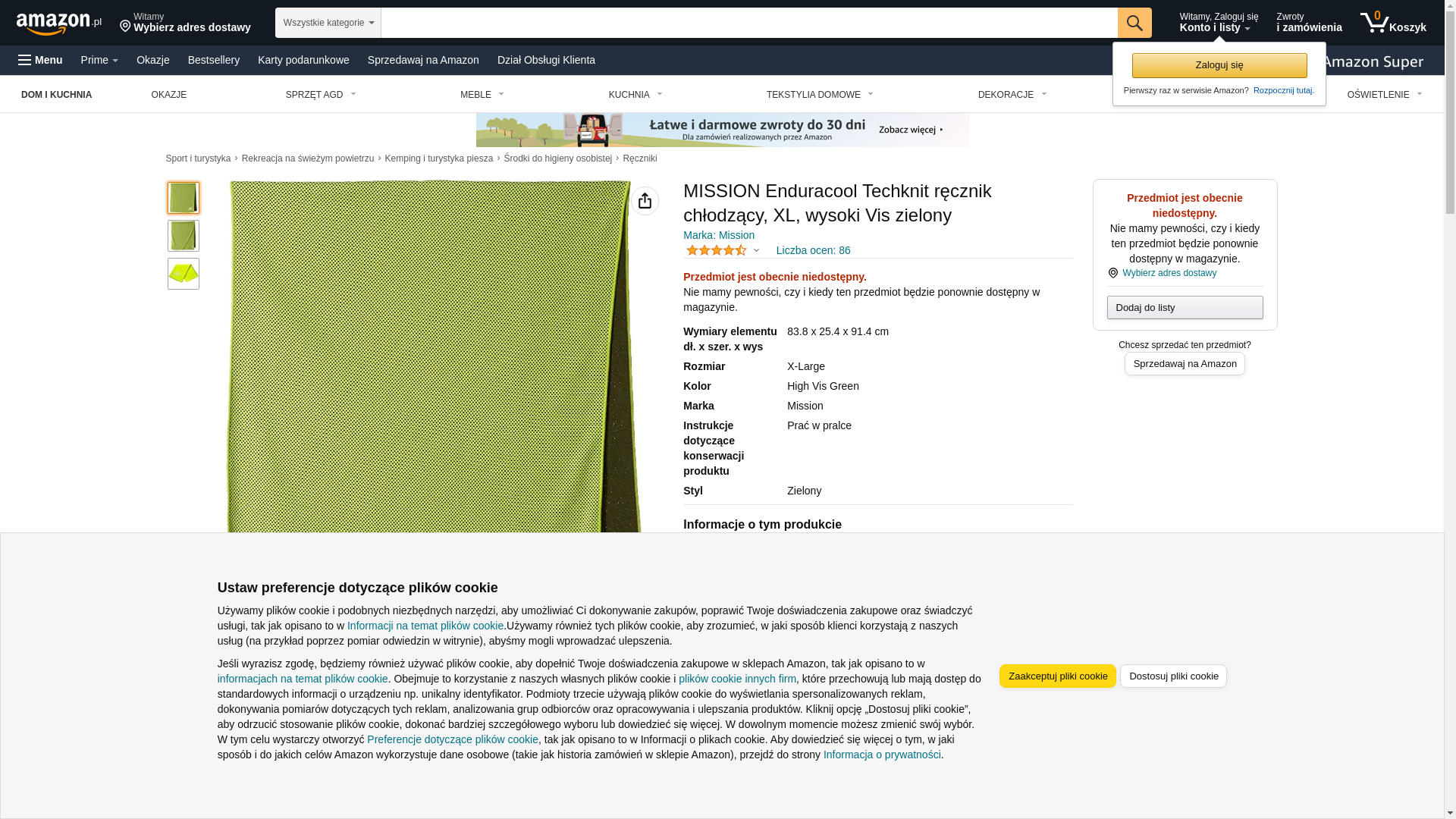Click the Zaakceptuj pliki cookie button
This screenshot has width=1456, height=819.
pyautogui.click(x=1058, y=676)
